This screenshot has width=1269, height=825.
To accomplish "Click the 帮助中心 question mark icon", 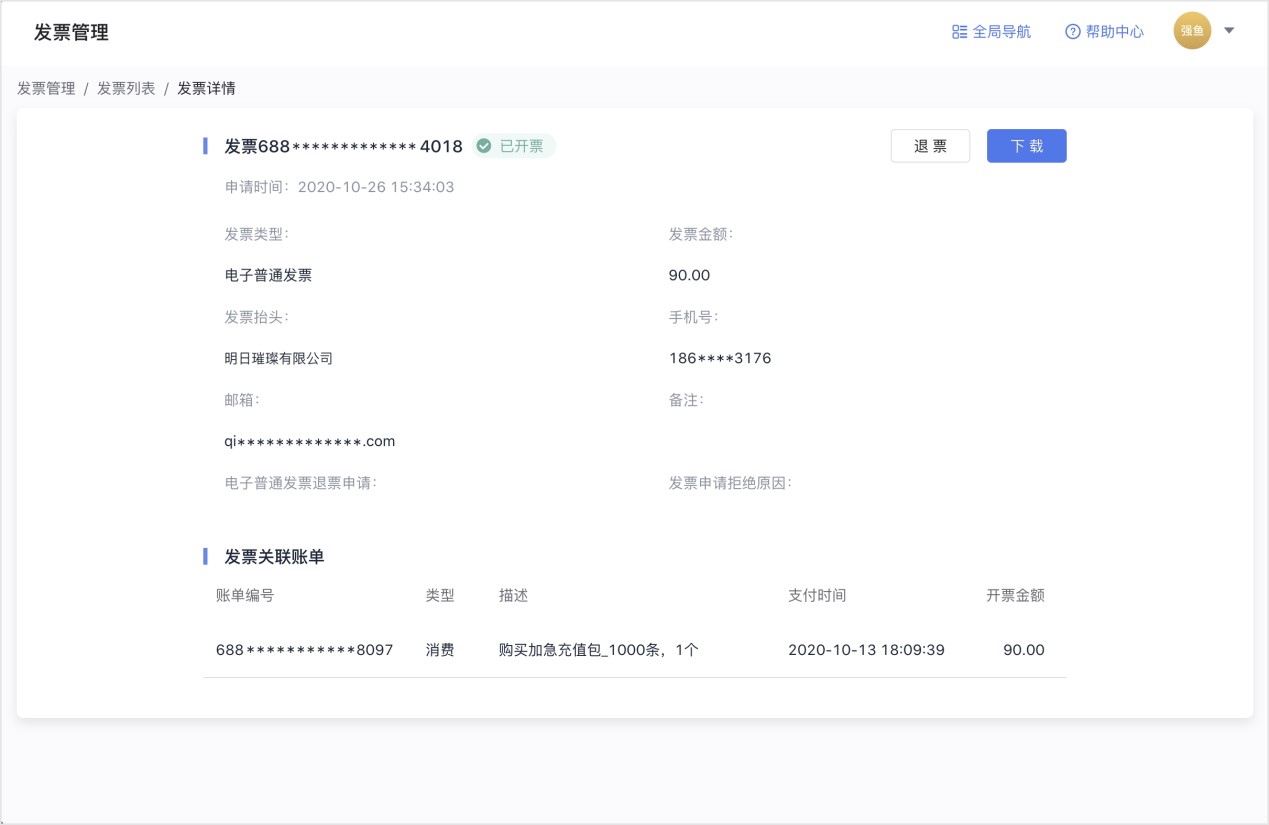I will 1073,32.
